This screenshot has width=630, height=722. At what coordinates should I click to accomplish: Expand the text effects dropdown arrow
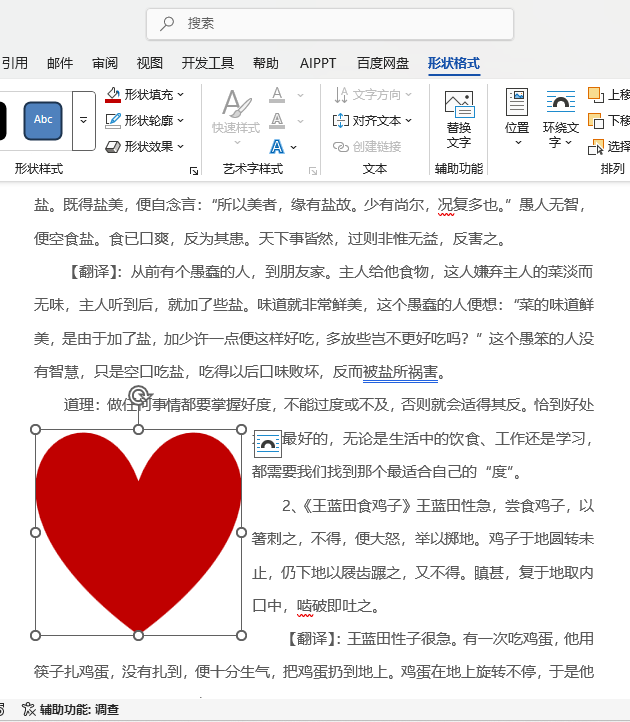[x=294, y=148]
